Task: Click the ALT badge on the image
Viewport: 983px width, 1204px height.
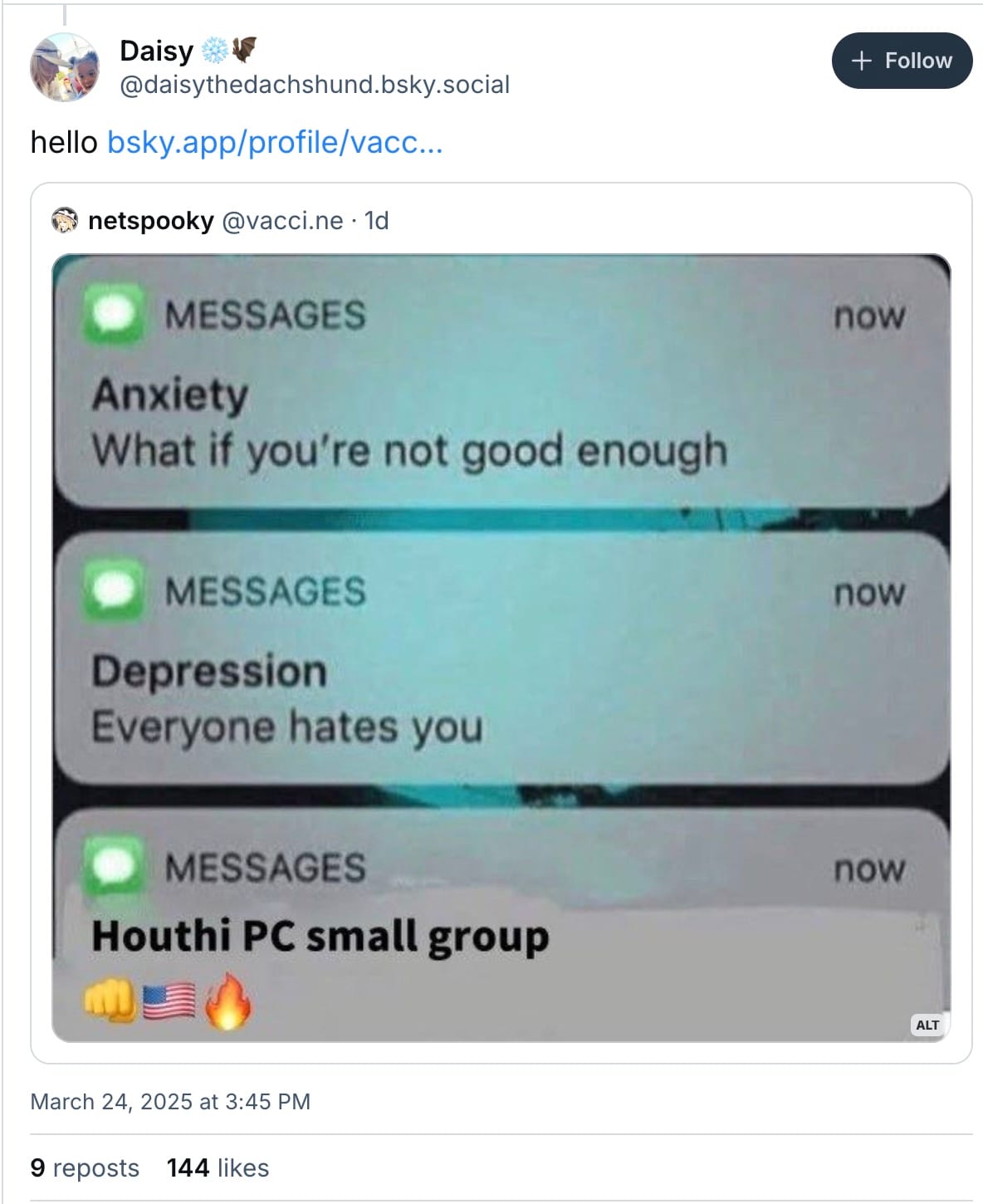Action: coord(927,1025)
